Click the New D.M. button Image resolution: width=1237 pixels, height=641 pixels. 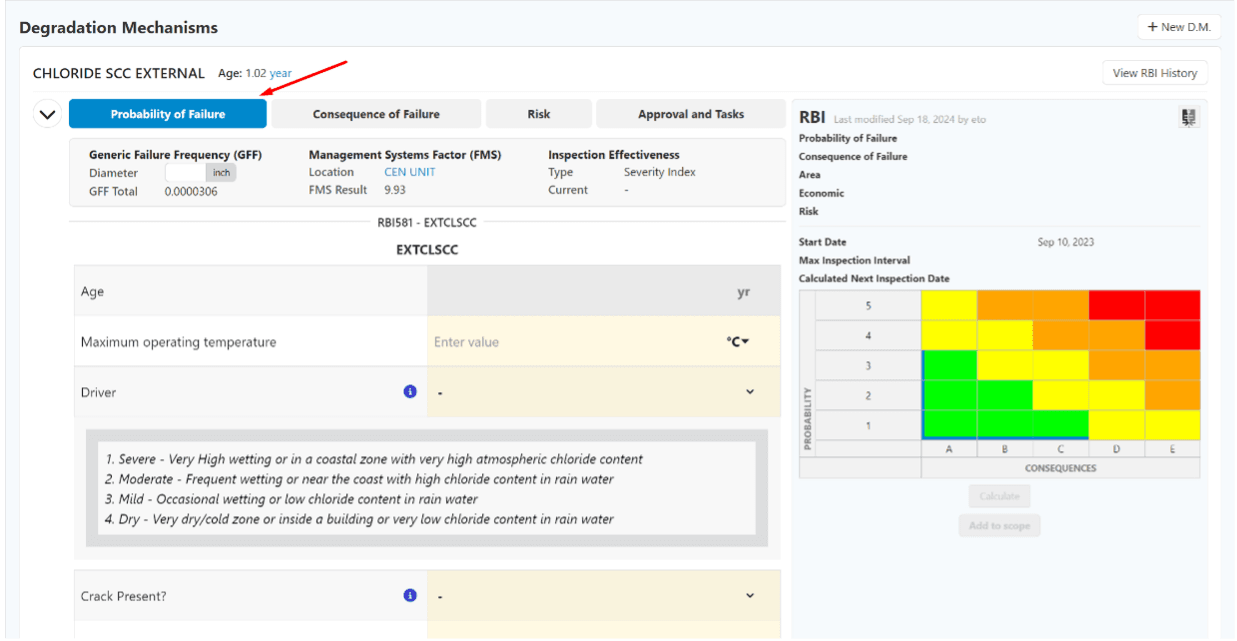point(1179,27)
